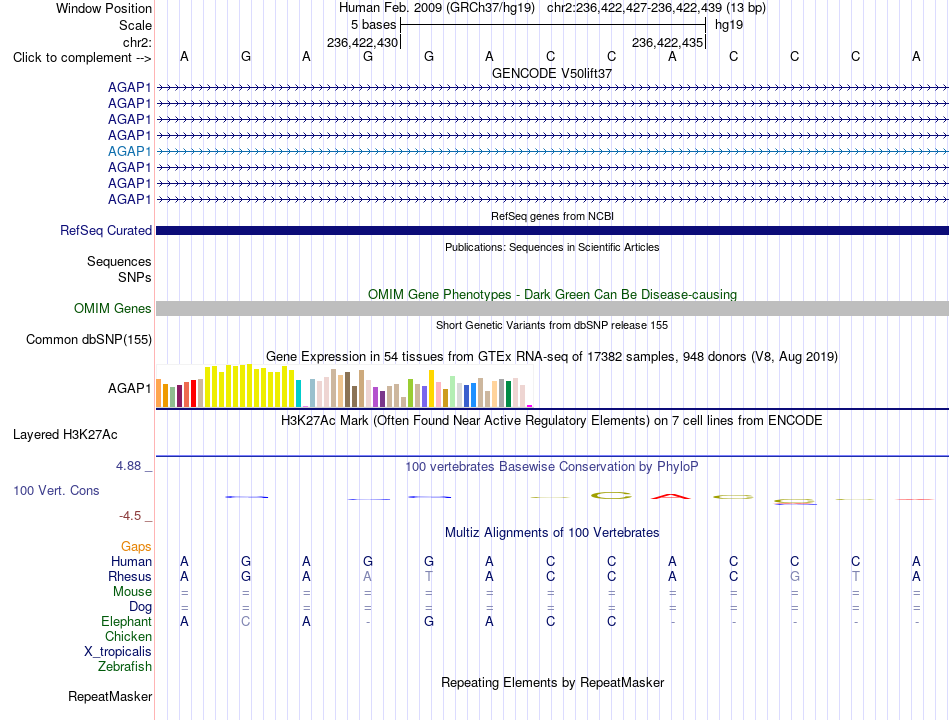950x720 pixels.
Task: Open 'Gene Expression in 54 tissues from GTEx' title
Action: [552, 356]
